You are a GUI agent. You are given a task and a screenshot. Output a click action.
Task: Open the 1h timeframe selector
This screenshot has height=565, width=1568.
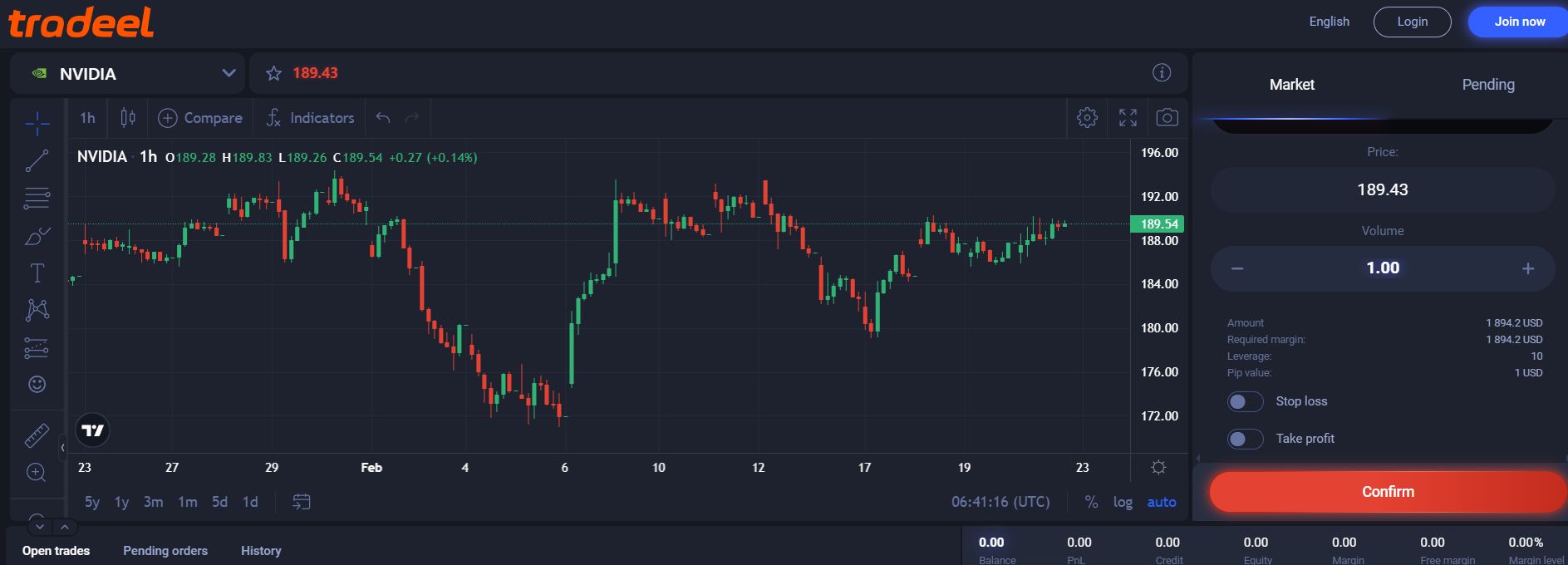coord(88,118)
